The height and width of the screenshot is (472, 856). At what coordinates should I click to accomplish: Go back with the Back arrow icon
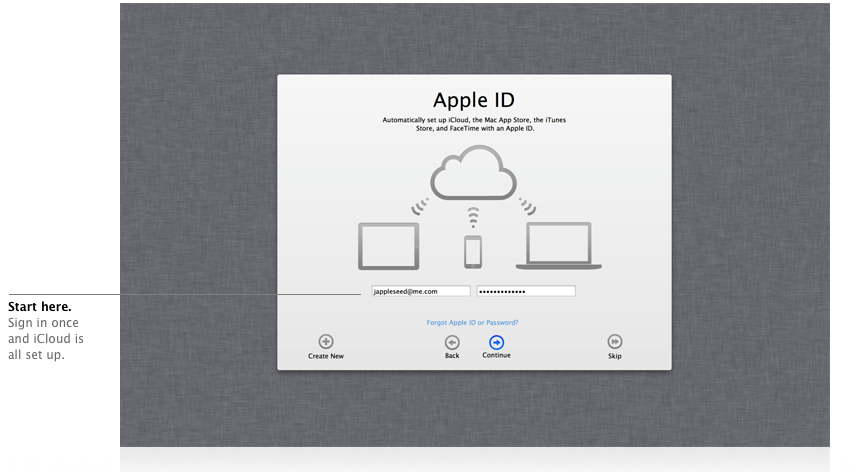click(452, 342)
